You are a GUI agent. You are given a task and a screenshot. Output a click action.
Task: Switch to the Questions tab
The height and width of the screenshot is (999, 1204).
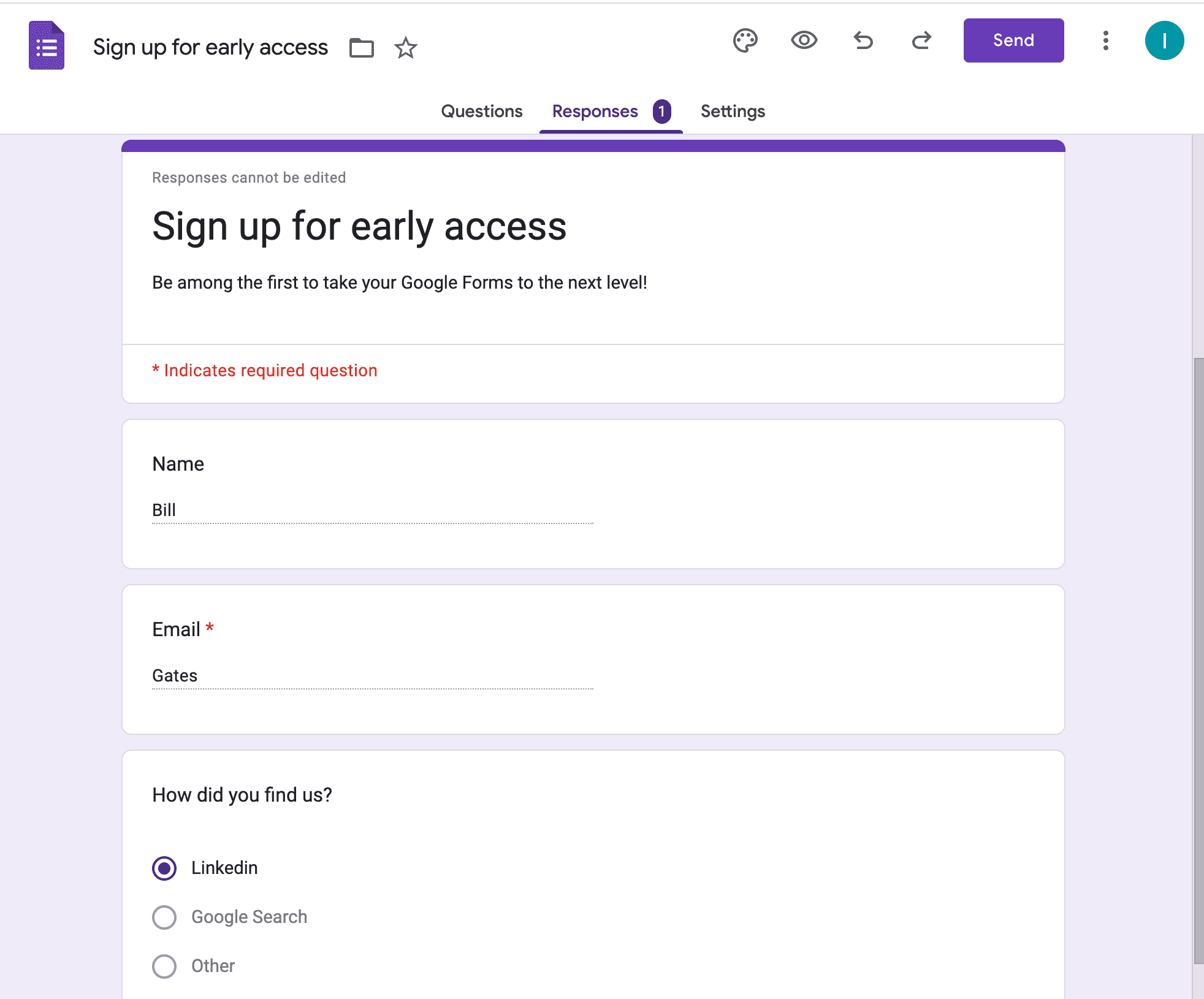[482, 112]
